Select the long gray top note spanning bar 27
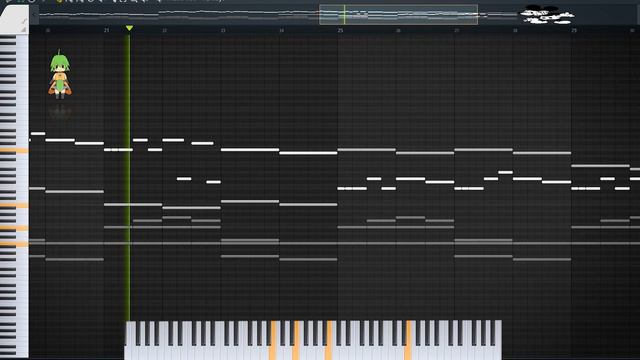 [483, 150]
